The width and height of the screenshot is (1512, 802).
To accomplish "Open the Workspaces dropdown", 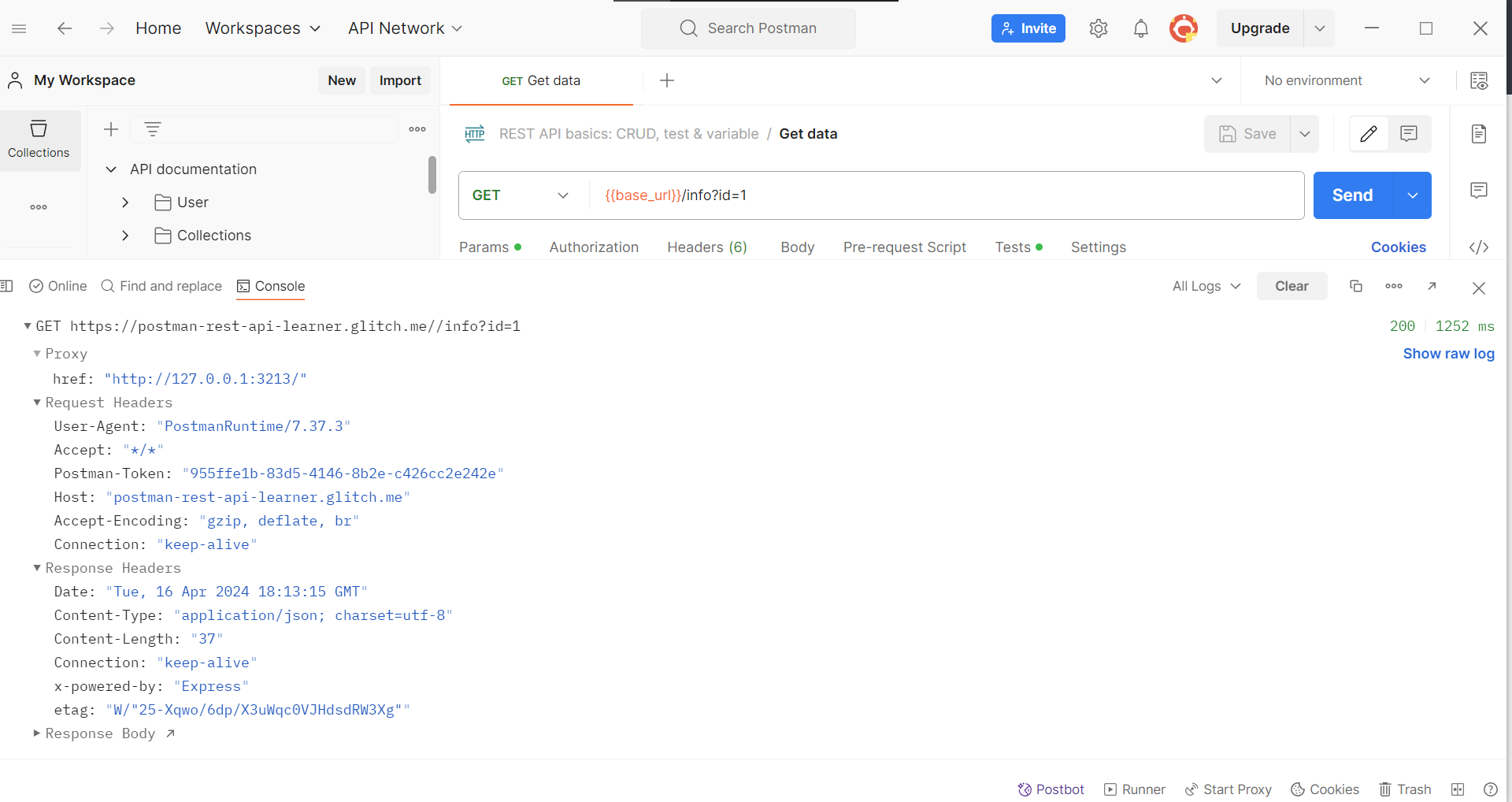I will click(263, 28).
